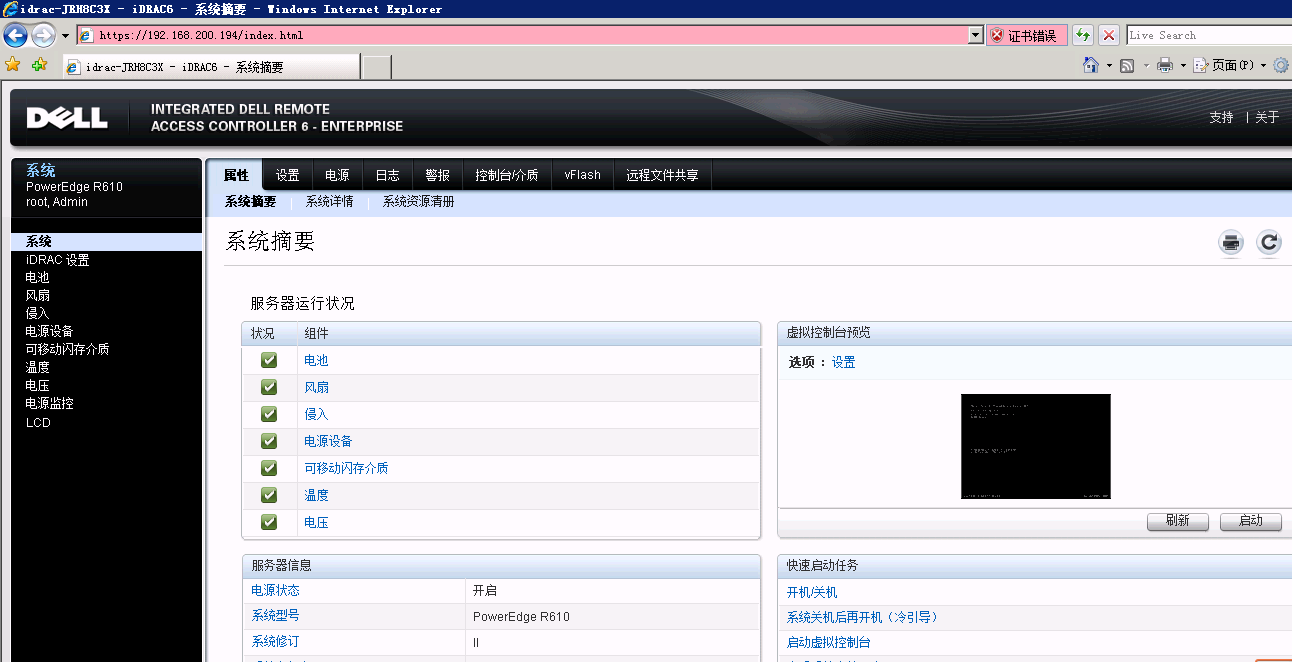Viewport: 1292px width, 662px height.
Task: Click the Add to Favorites icon
Action: pyautogui.click(x=39, y=65)
